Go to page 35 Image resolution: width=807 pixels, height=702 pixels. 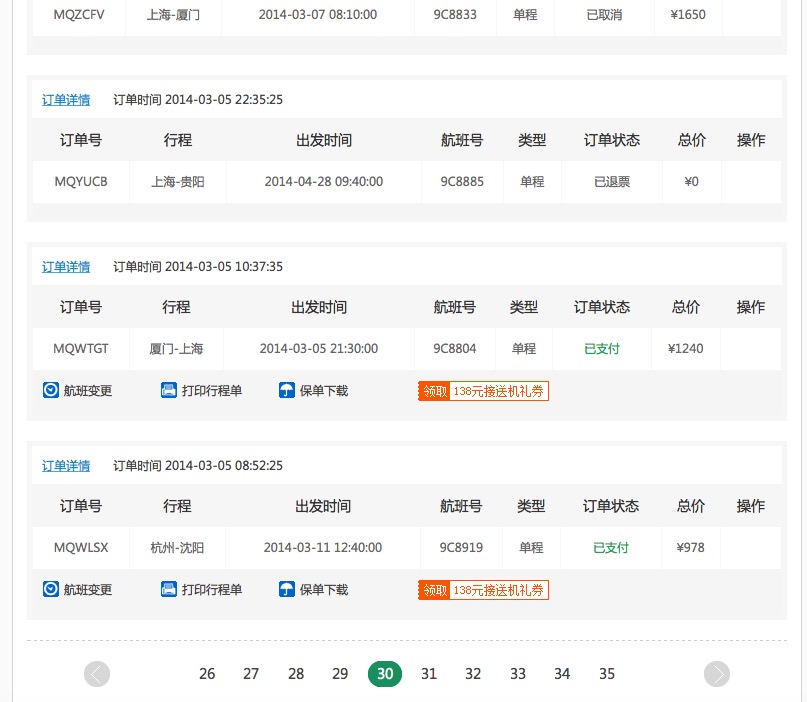click(607, 674)
